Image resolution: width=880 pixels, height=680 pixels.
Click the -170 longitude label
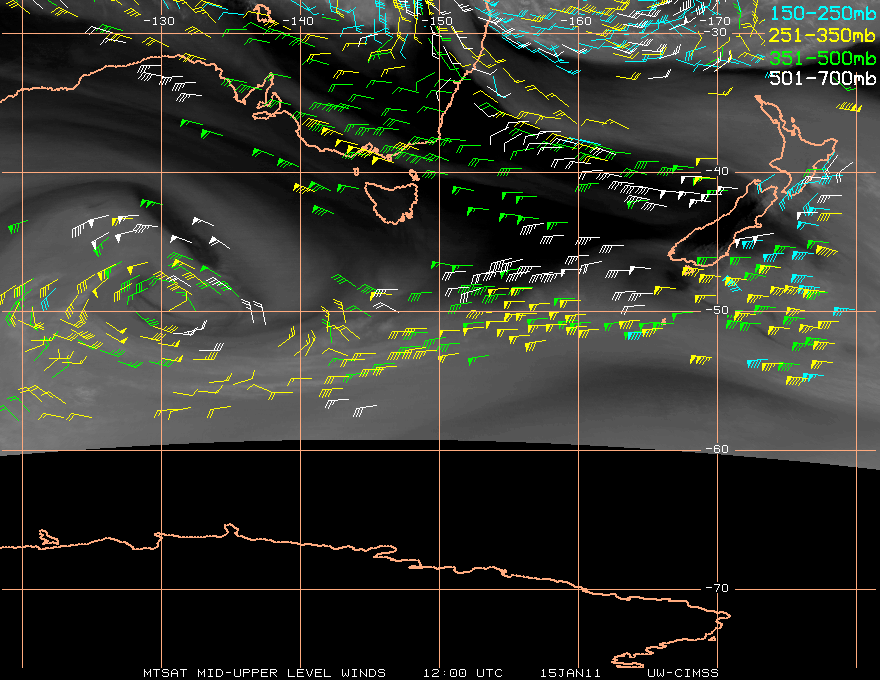pyautogui.click(x=715, y=21)
